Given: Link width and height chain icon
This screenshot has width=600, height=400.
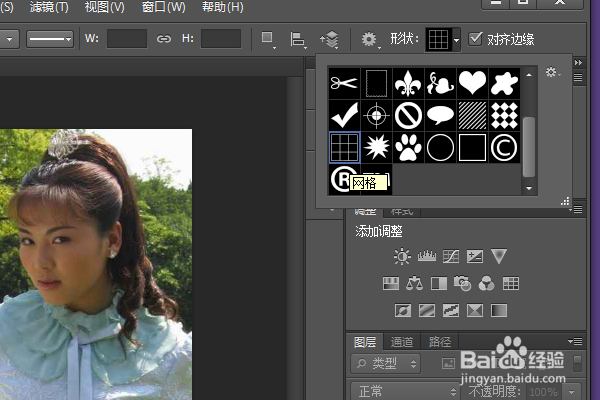Looking at the screenshot, I should coord(164,39).
